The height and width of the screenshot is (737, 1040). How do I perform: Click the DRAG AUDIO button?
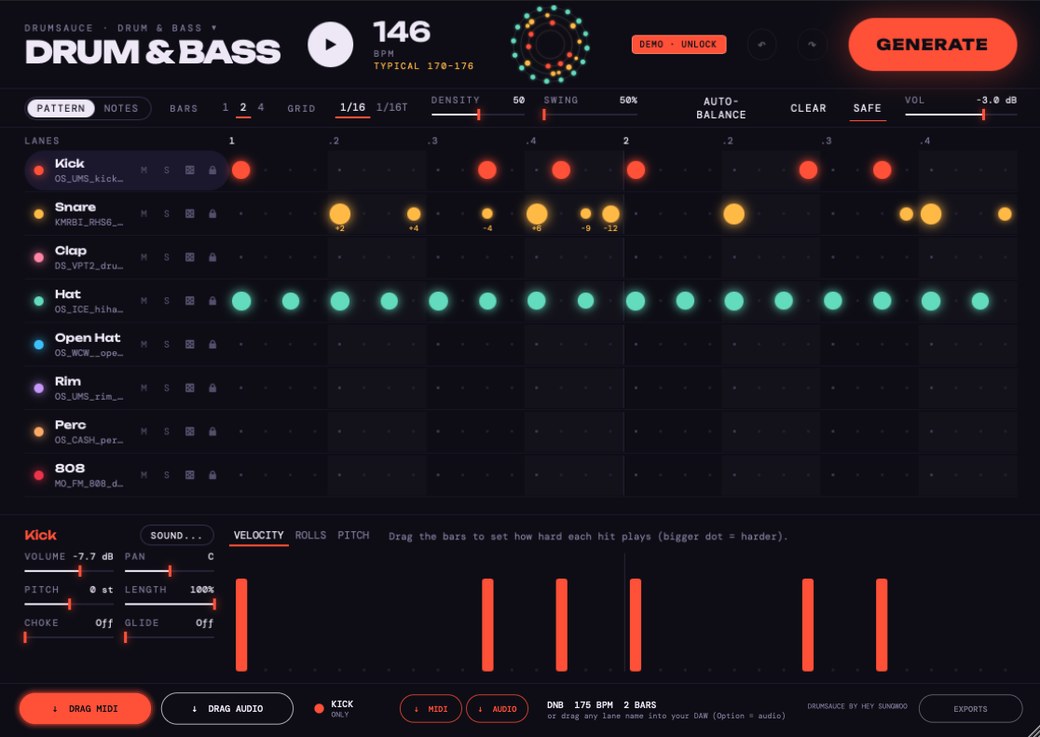point(227,708)
